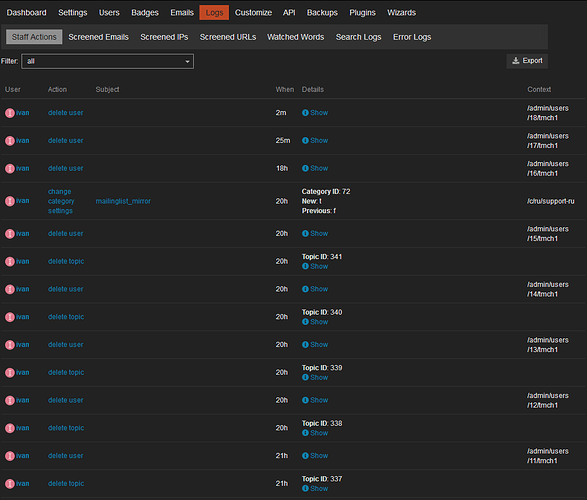Show details for the /12/tmch1 delete user entry
The height and width of the screenshot is (500, 587).
pyautogui.click(x=315, y=400)
